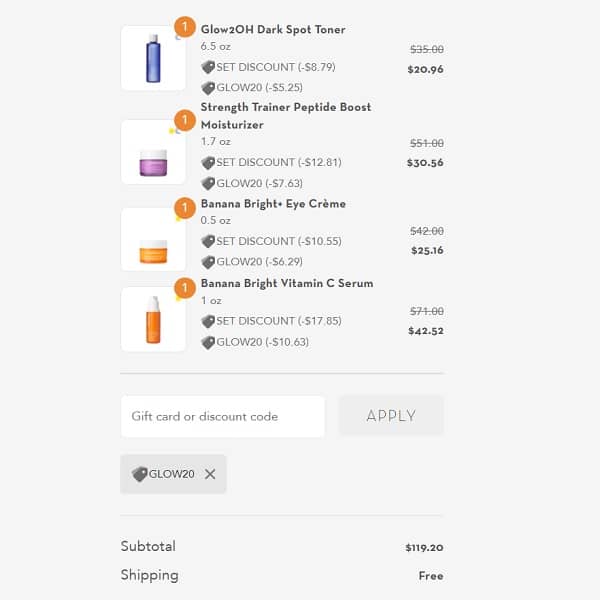Click the tag icon on applied GLOW20 chip
Viewport: 600px width, 600px height.
pyautogui.click(x=139, y=474)
